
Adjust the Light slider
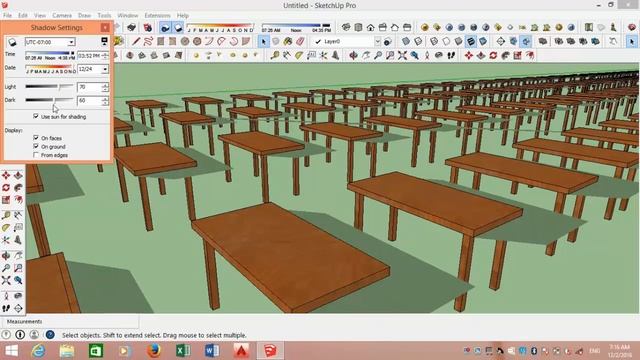point(49,87)
